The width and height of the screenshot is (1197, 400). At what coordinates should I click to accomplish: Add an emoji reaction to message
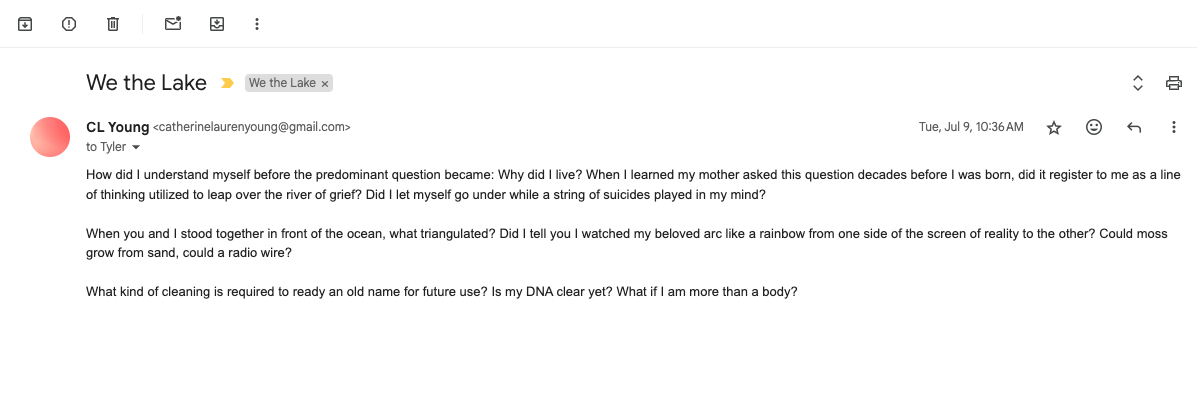[1094, 127]
